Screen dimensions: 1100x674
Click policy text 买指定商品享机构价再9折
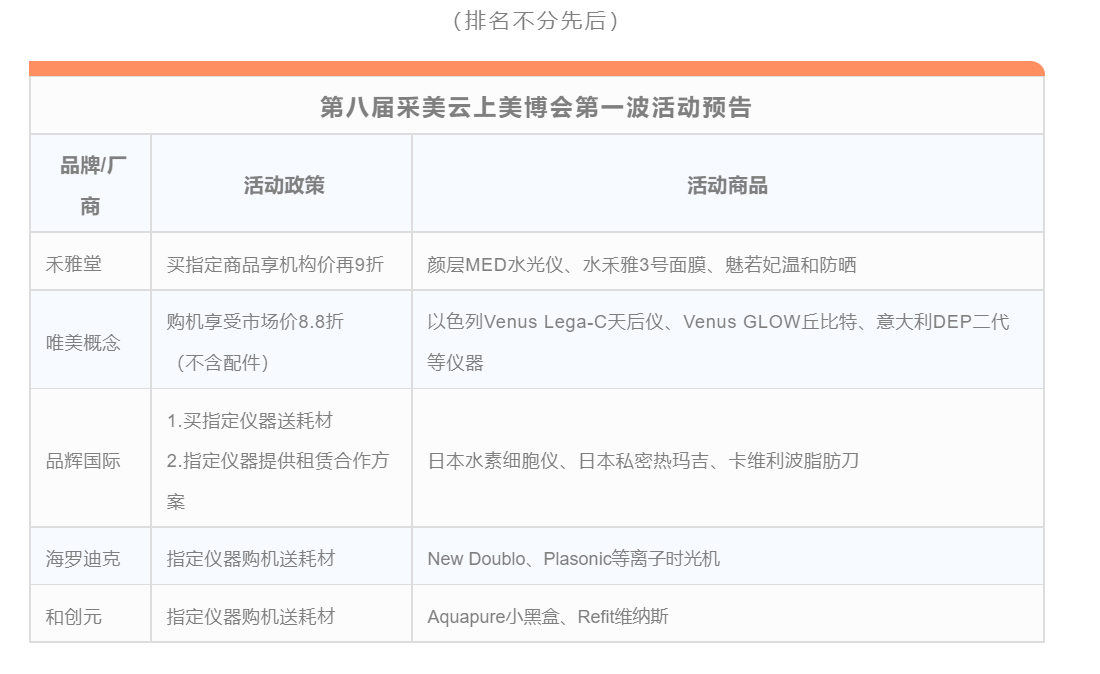(x=275, y=264)
